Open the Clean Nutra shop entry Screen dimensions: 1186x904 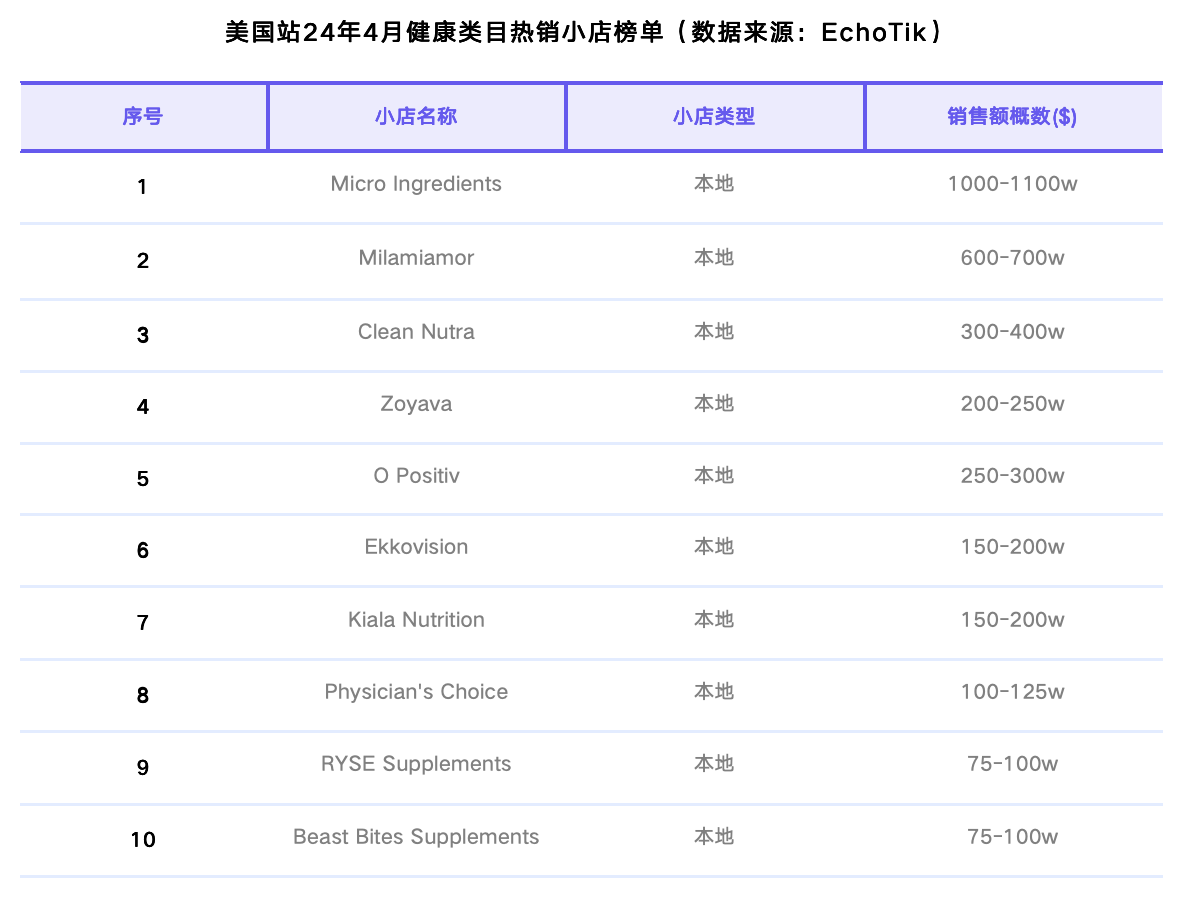[x=416, y=332]
